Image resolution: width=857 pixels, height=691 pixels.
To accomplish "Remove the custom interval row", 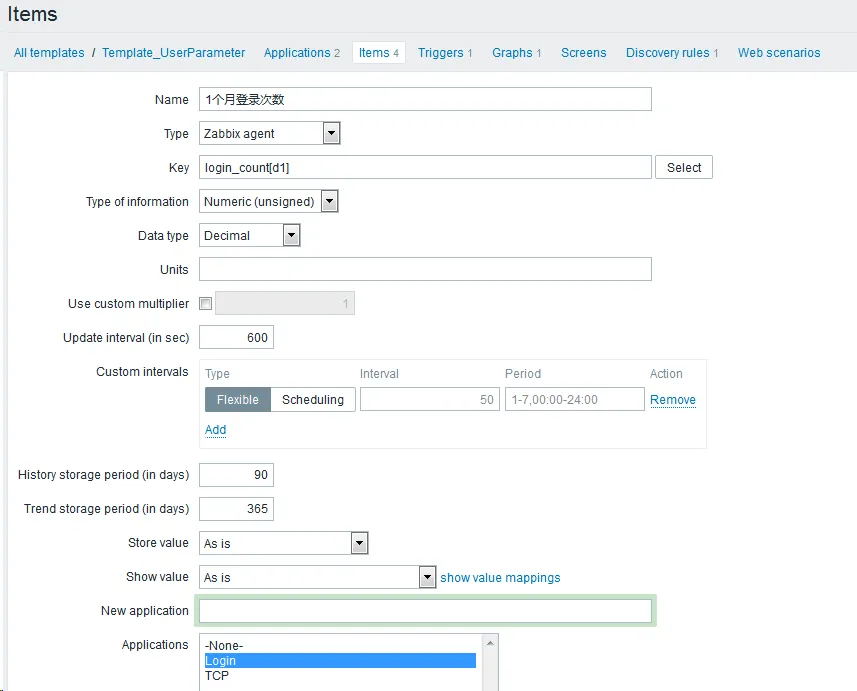I will click(673, 400).
